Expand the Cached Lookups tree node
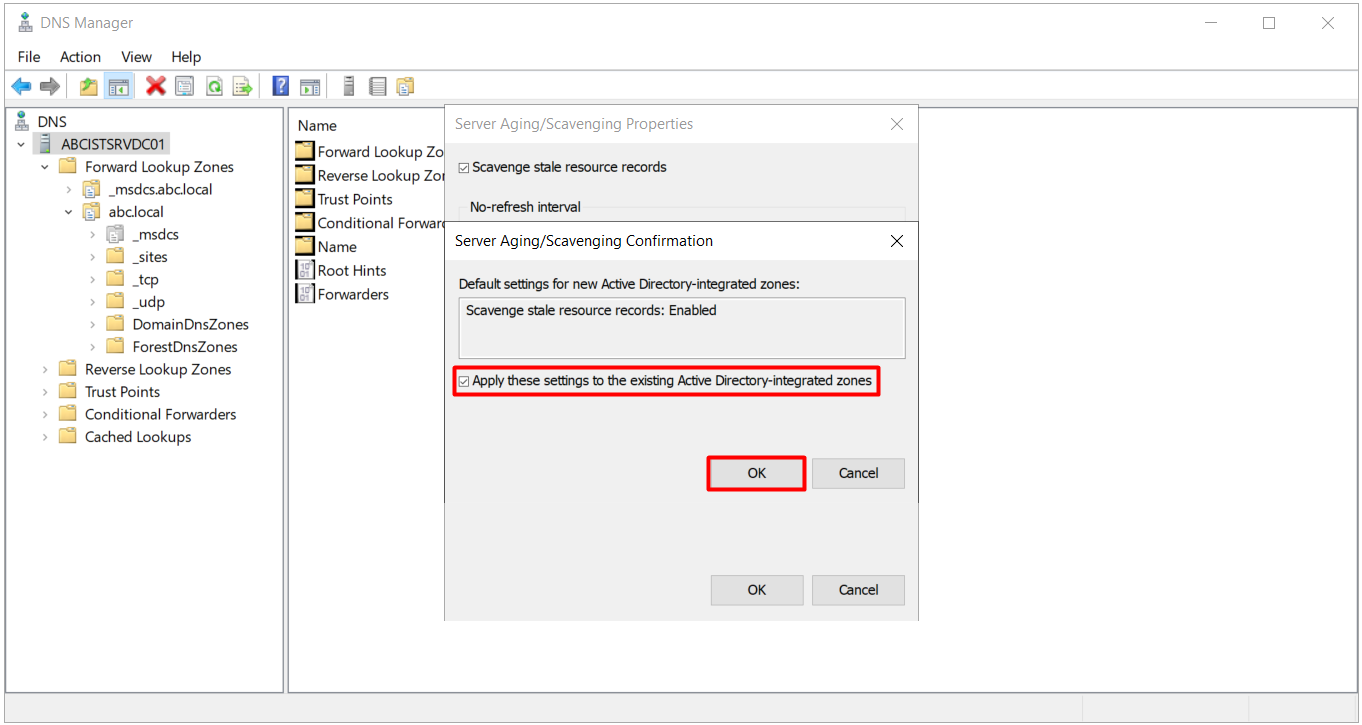Viewport: 1362px width, 725px height. point(45,437)
